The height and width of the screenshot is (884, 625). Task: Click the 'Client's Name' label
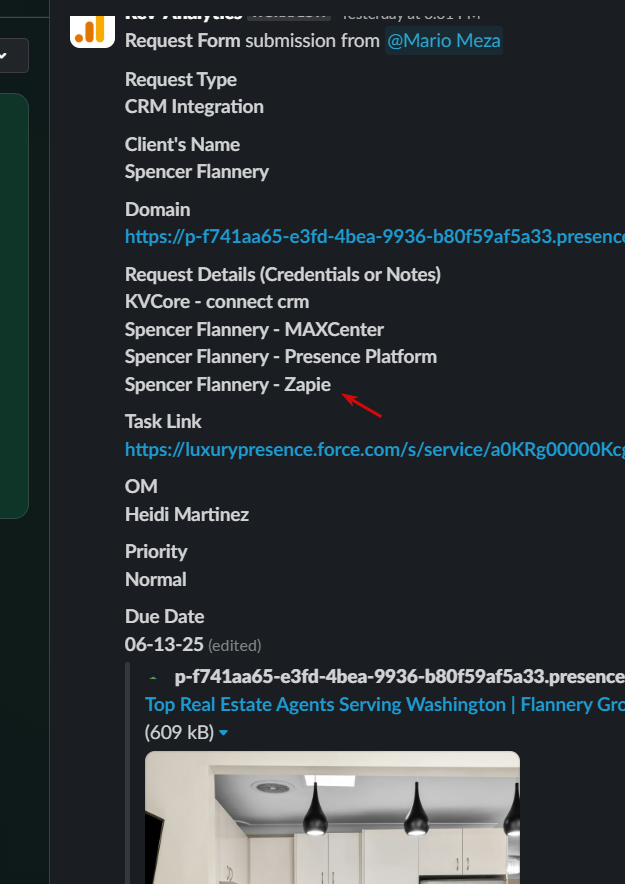coord(183,144)
